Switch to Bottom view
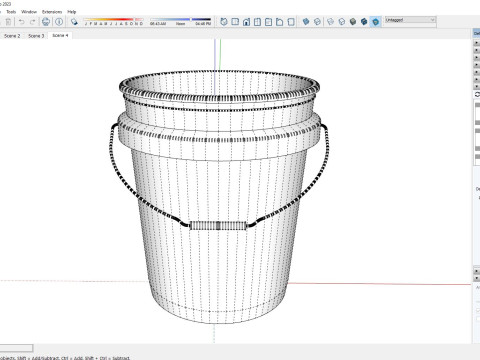Image resolution: width=480 pixels, height=360 pixels. pyautogui.click(x=291, y=22)
